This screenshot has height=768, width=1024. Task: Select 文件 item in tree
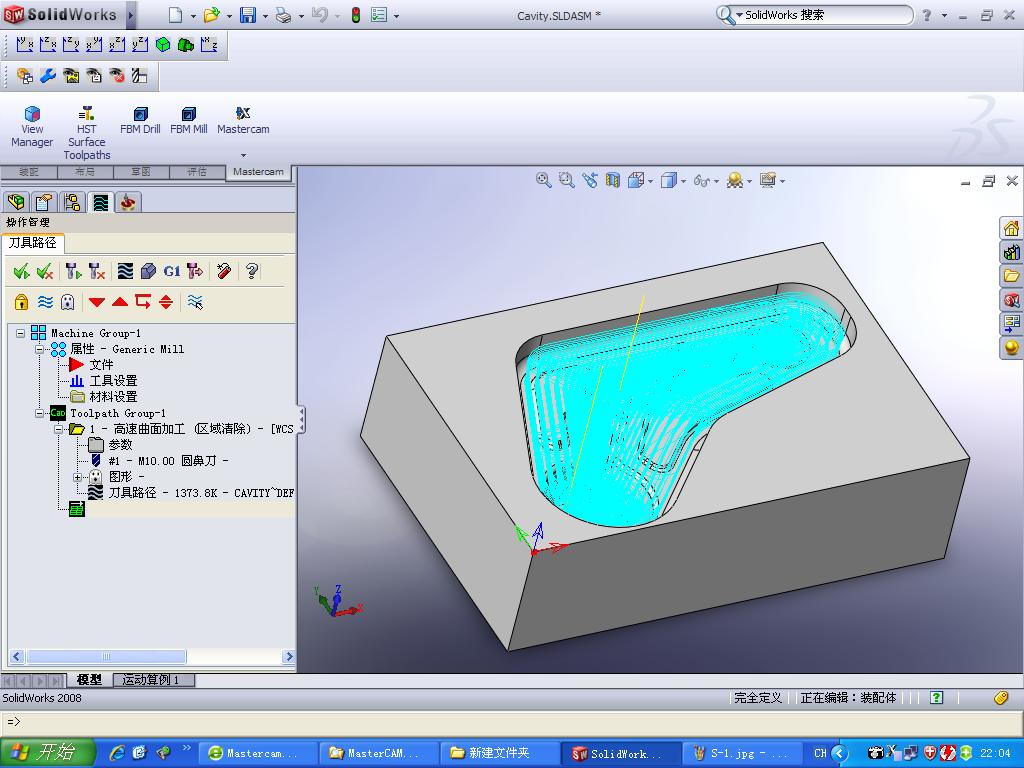tap(101, 364)
